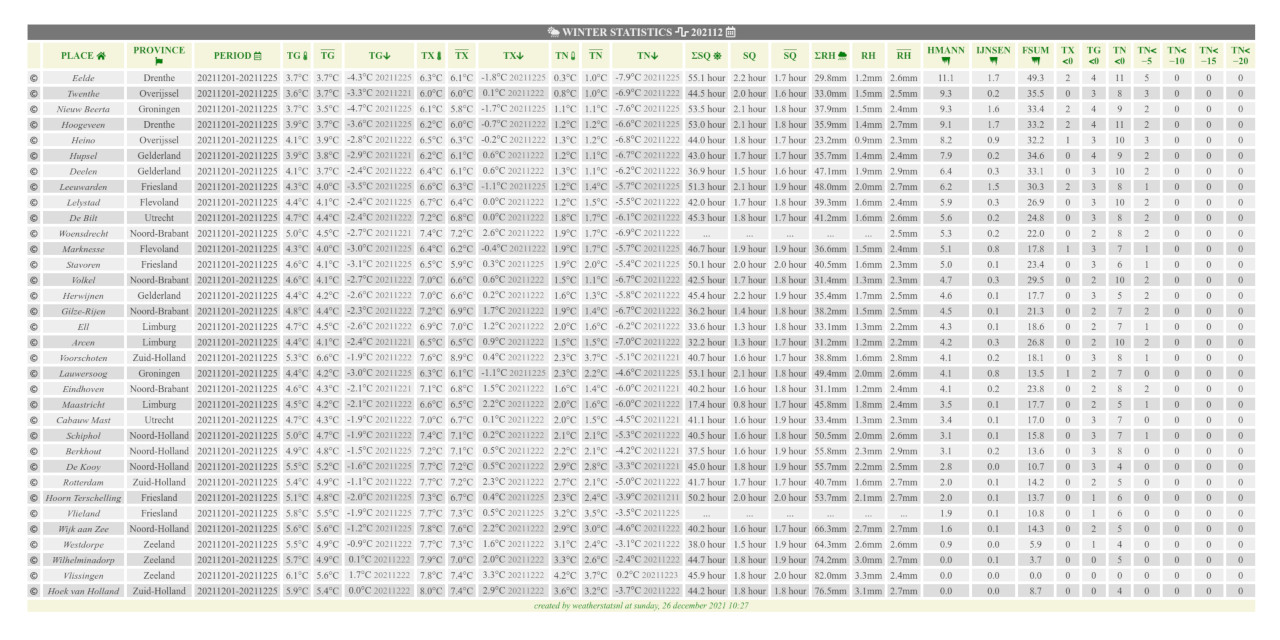
Task: Click the icon below the FSUM header
Action: tap(1035, 62)
